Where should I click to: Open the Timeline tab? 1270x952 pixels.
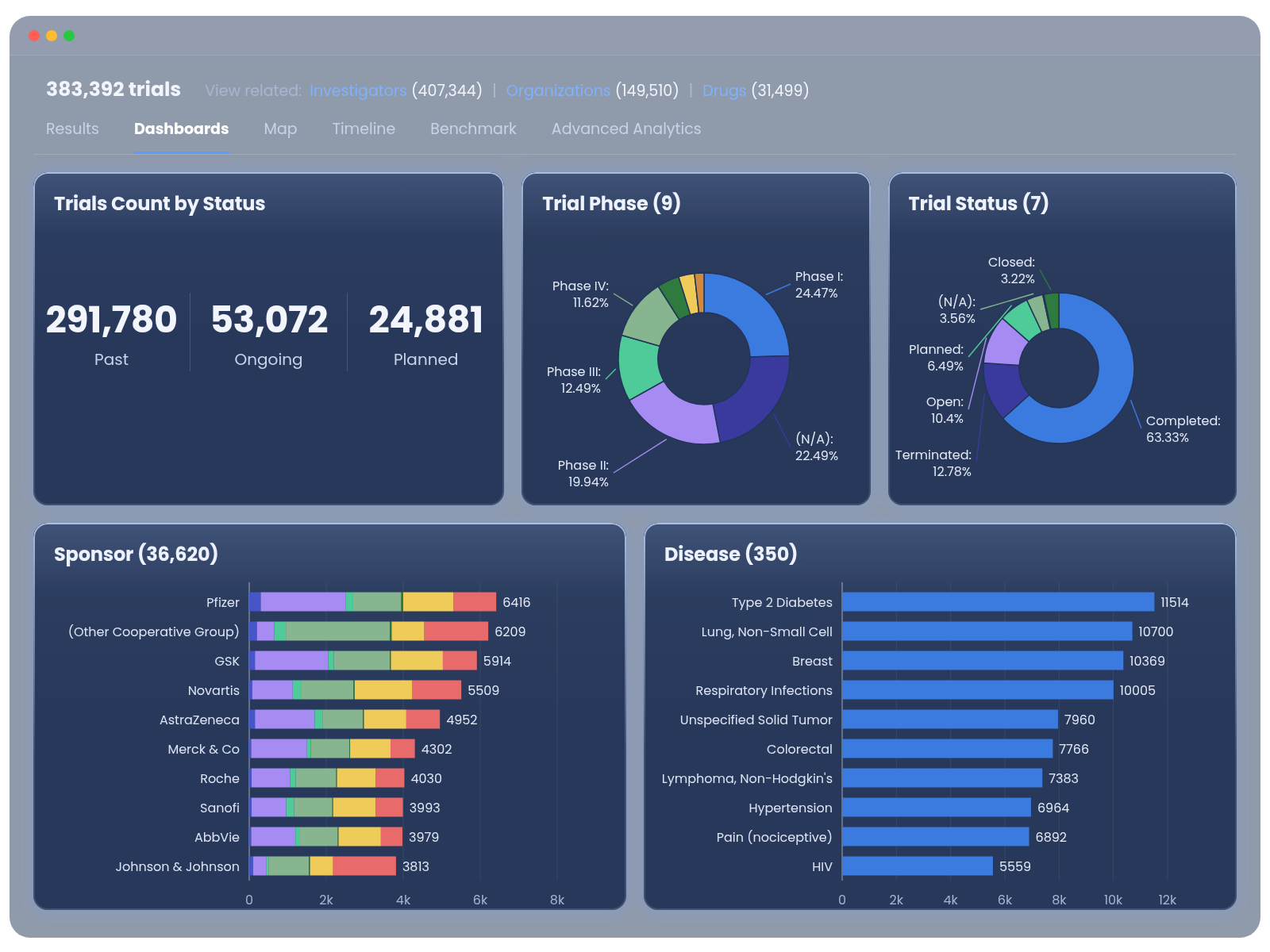click(x=364, y=129)
